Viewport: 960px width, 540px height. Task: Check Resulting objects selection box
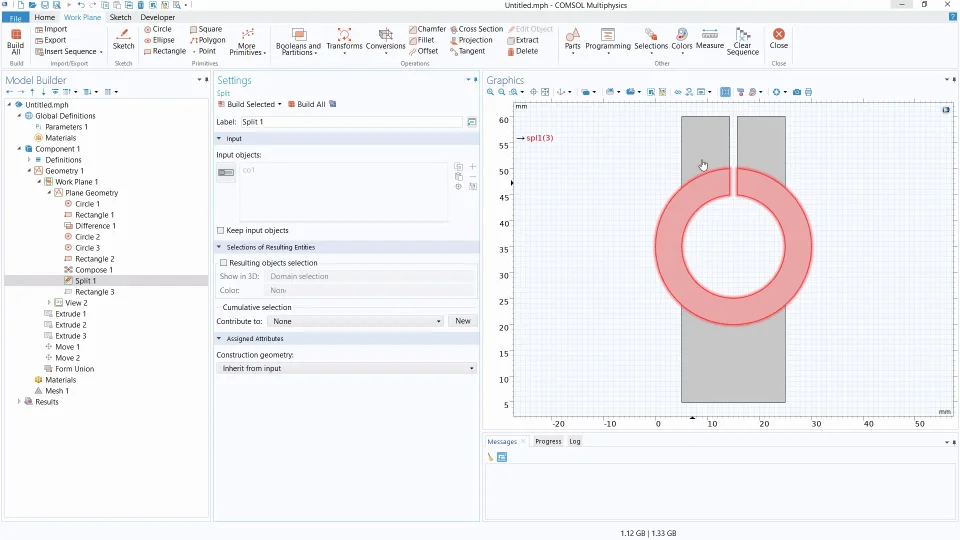(x=223, y=263)
